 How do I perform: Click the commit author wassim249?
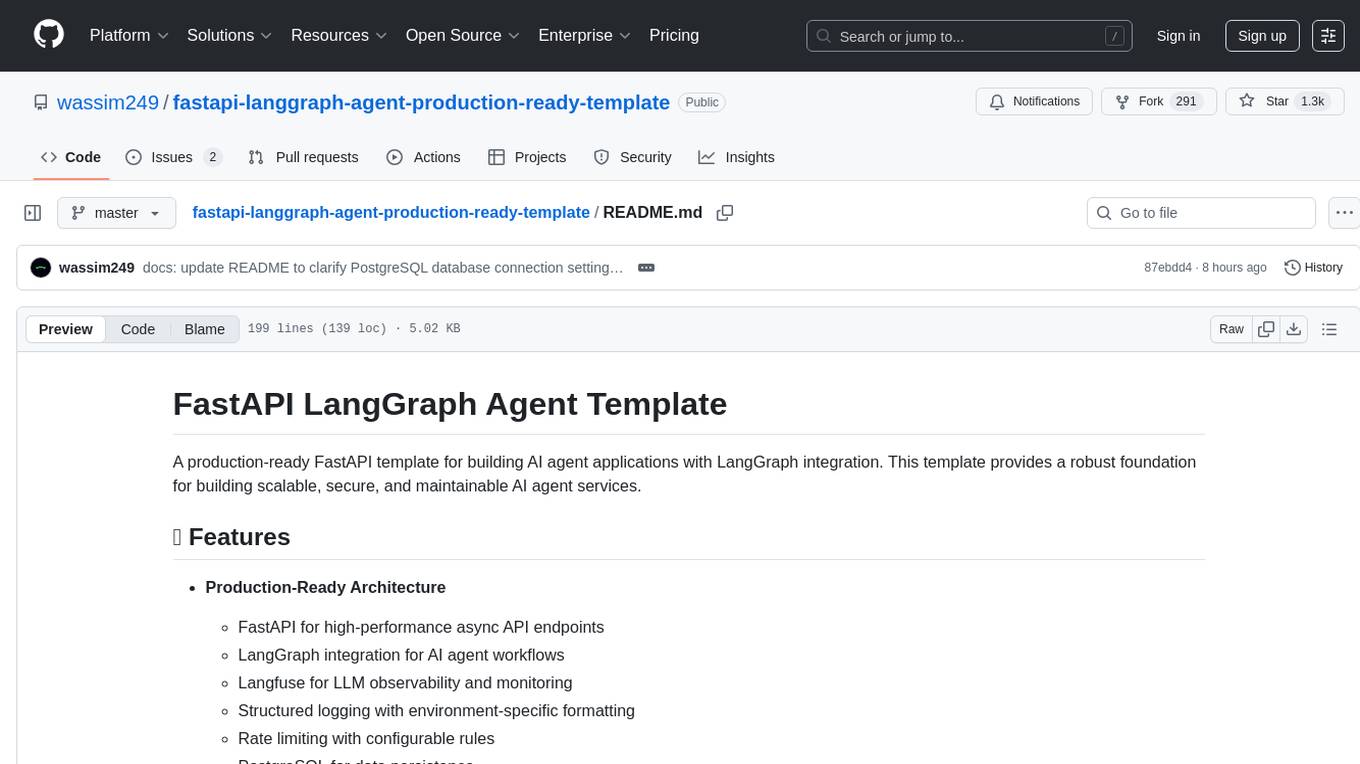pos(97,267)
